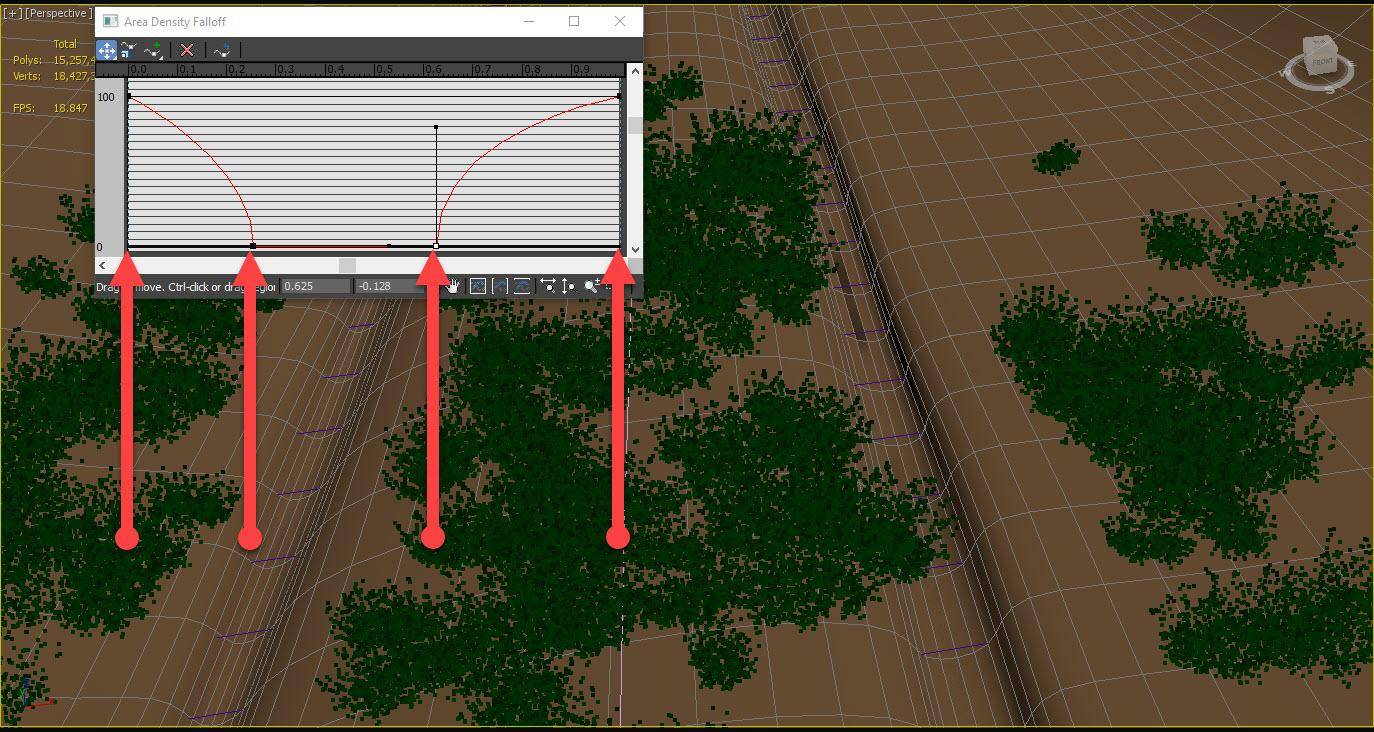Activate the Scale Point tool

(127, 50)
